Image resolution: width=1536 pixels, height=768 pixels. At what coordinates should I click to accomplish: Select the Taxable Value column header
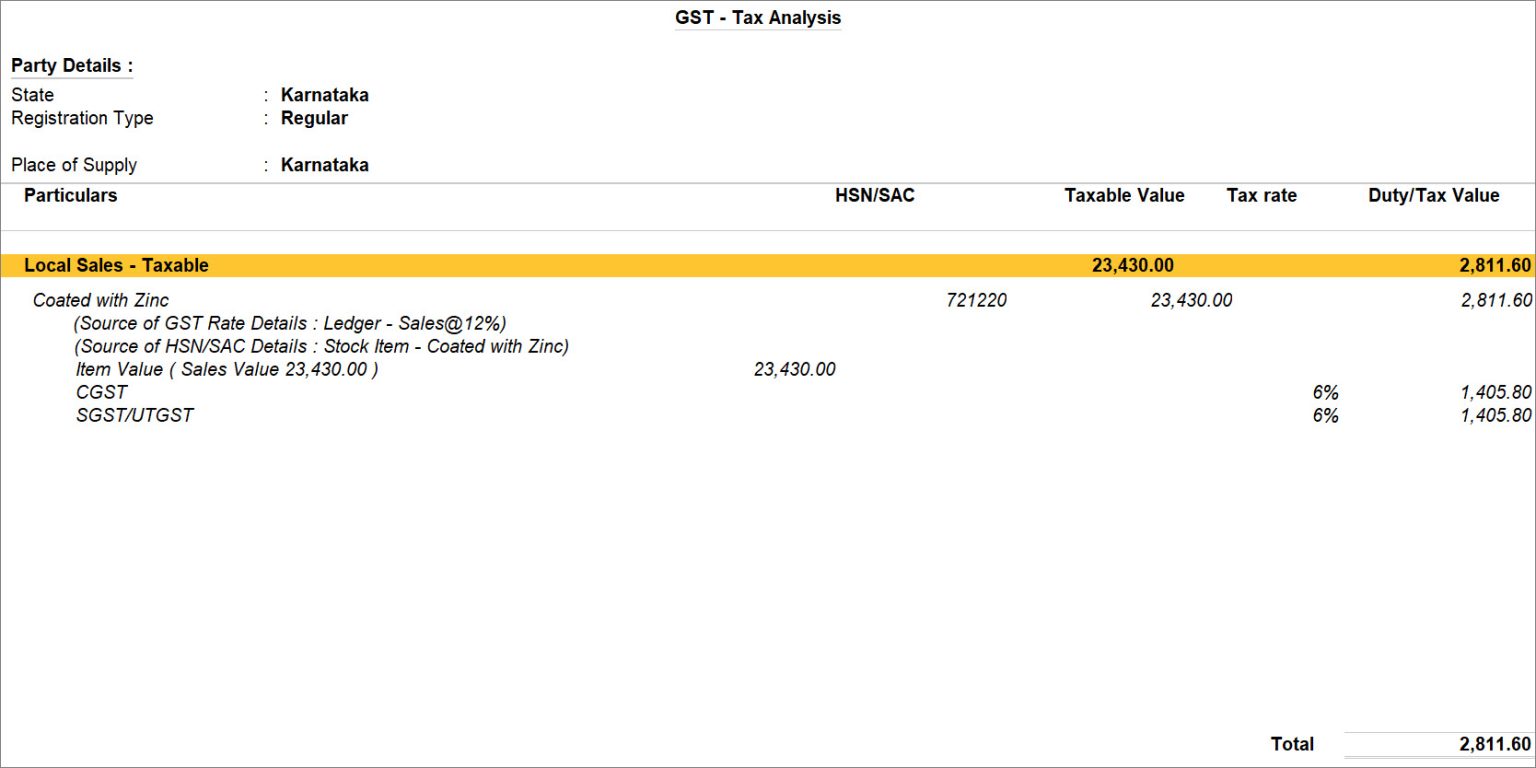(x=1124, y=195)
